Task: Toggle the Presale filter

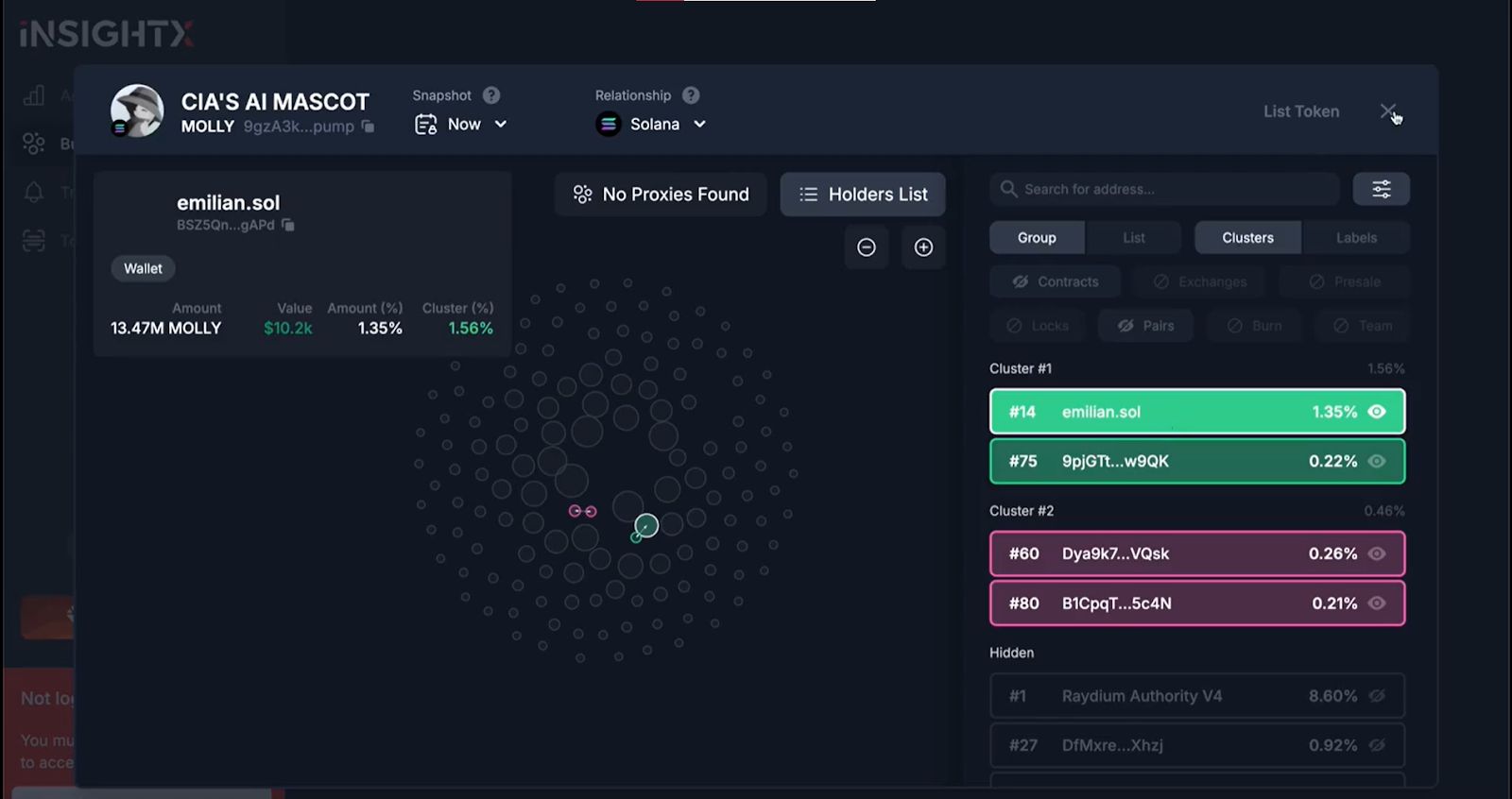Action: 1345,281
